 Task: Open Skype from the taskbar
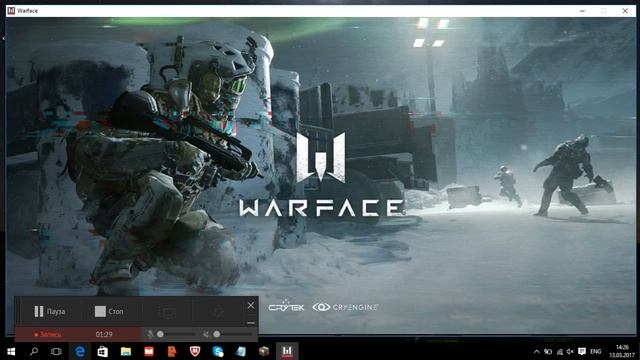tap(218, 351)
